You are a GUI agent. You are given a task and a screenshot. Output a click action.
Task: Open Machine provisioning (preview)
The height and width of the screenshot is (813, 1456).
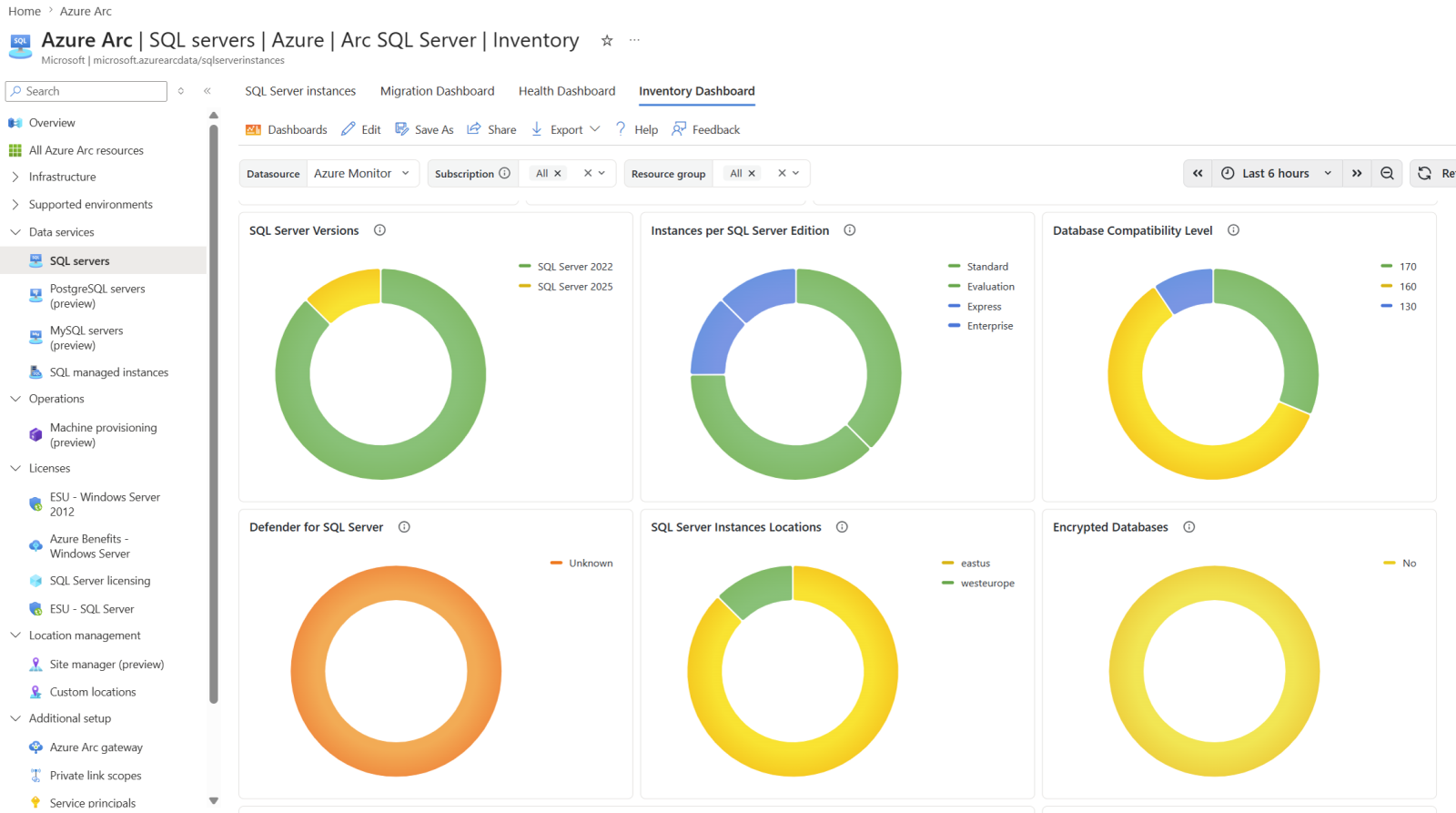point(104,435)
